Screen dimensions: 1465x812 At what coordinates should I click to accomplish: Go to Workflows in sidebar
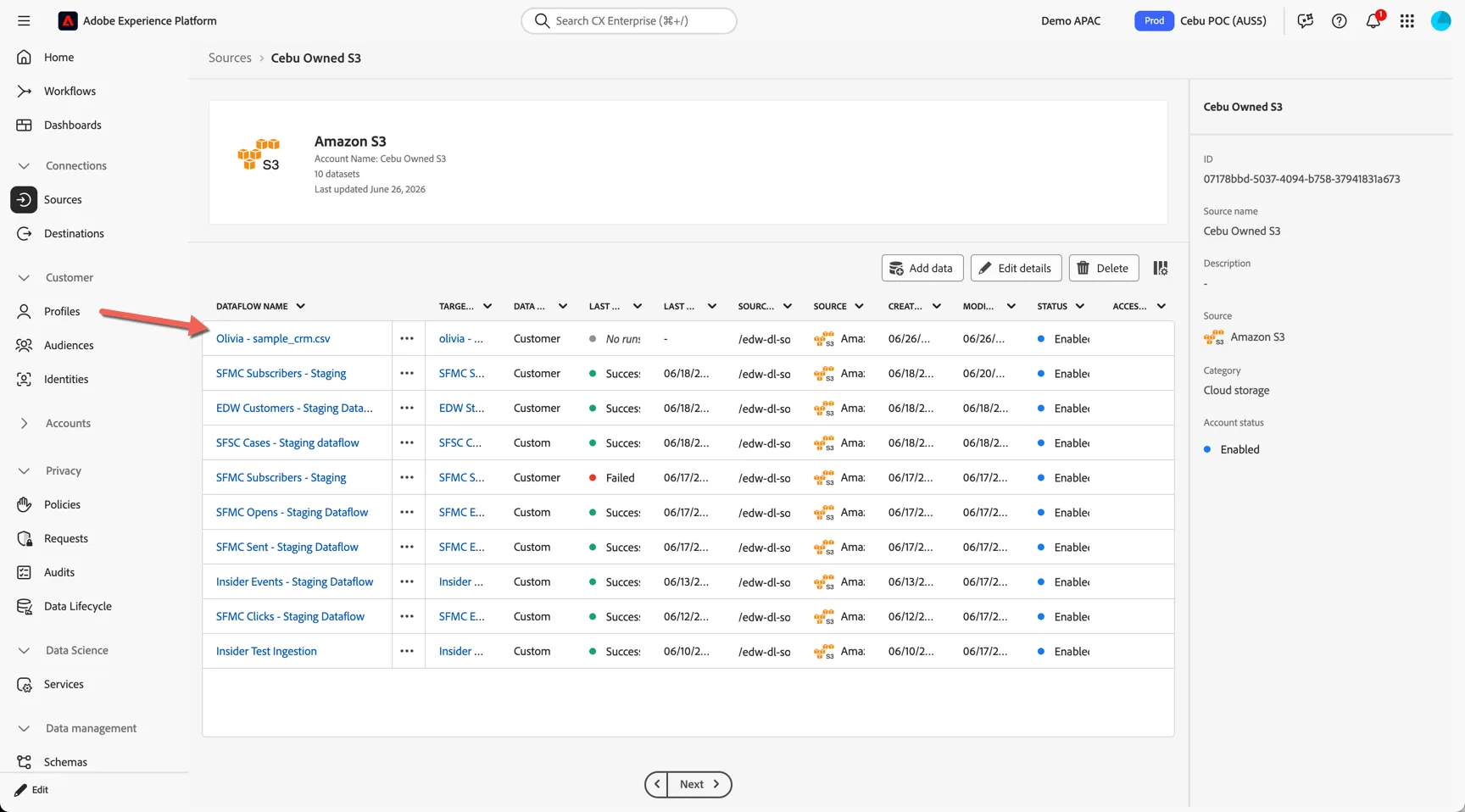pyautogui.click(x=70, y=91)
